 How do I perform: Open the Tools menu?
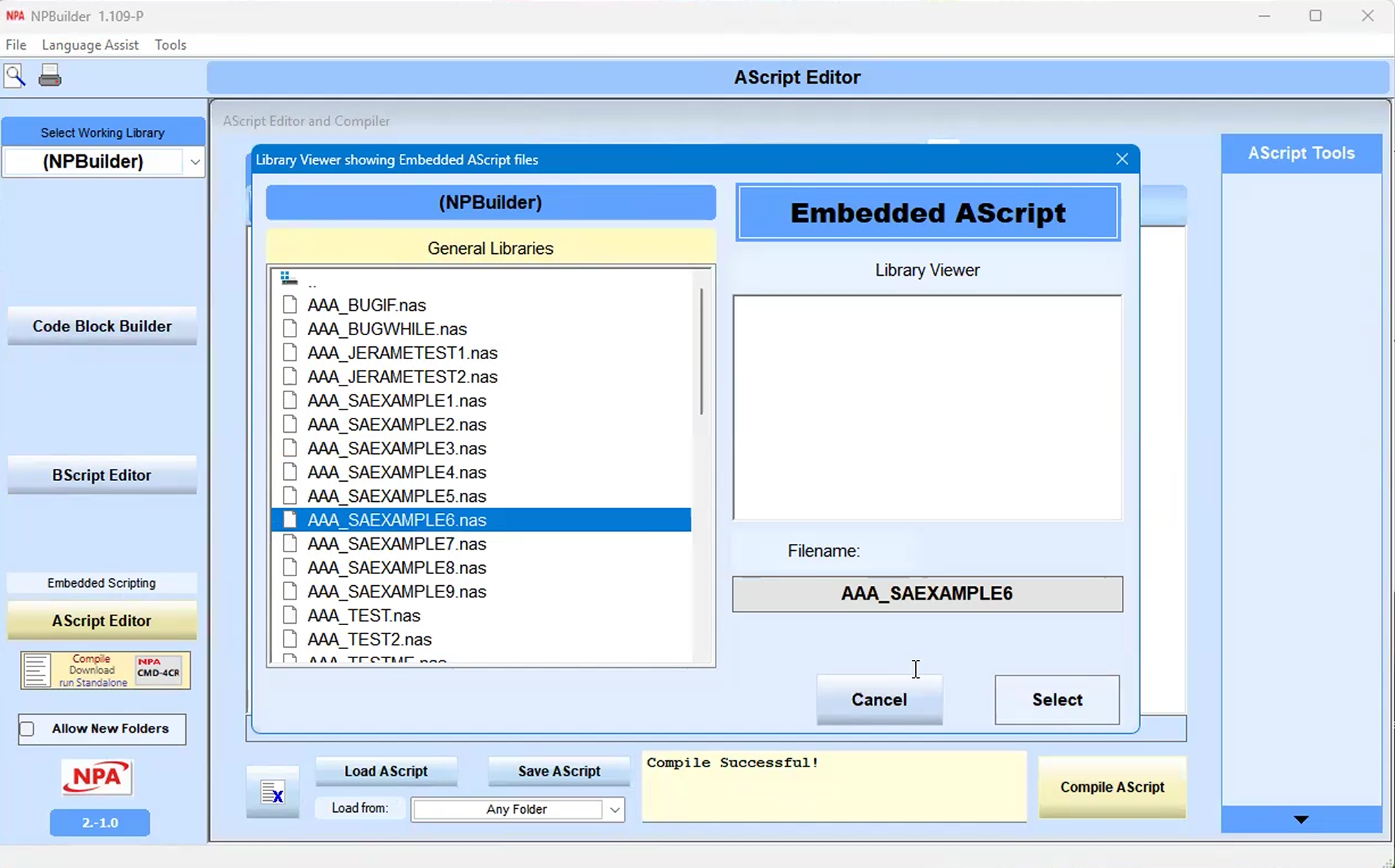(x=170, y=45)
